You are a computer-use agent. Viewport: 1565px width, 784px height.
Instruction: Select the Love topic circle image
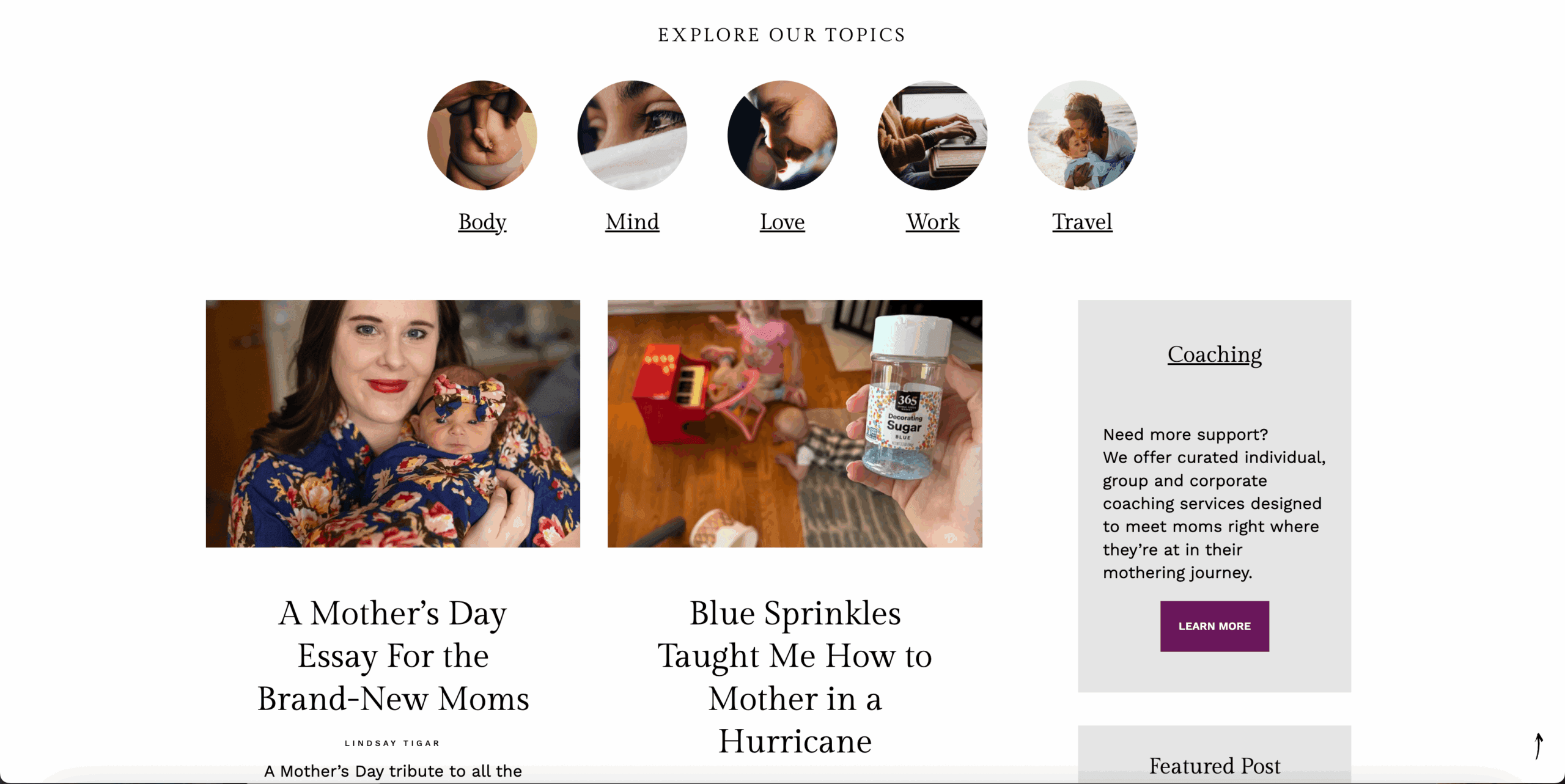point(782,135)
